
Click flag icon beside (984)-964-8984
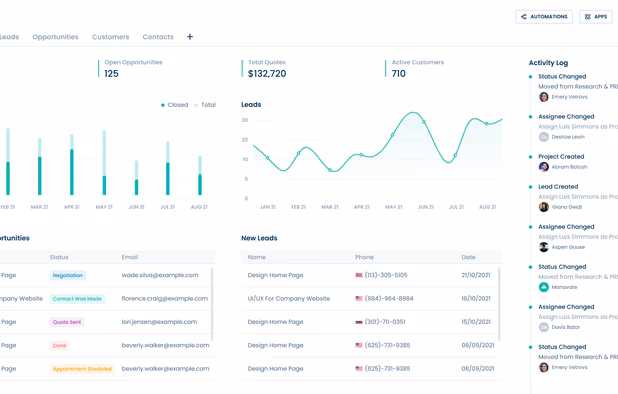(x=359, y=298)
